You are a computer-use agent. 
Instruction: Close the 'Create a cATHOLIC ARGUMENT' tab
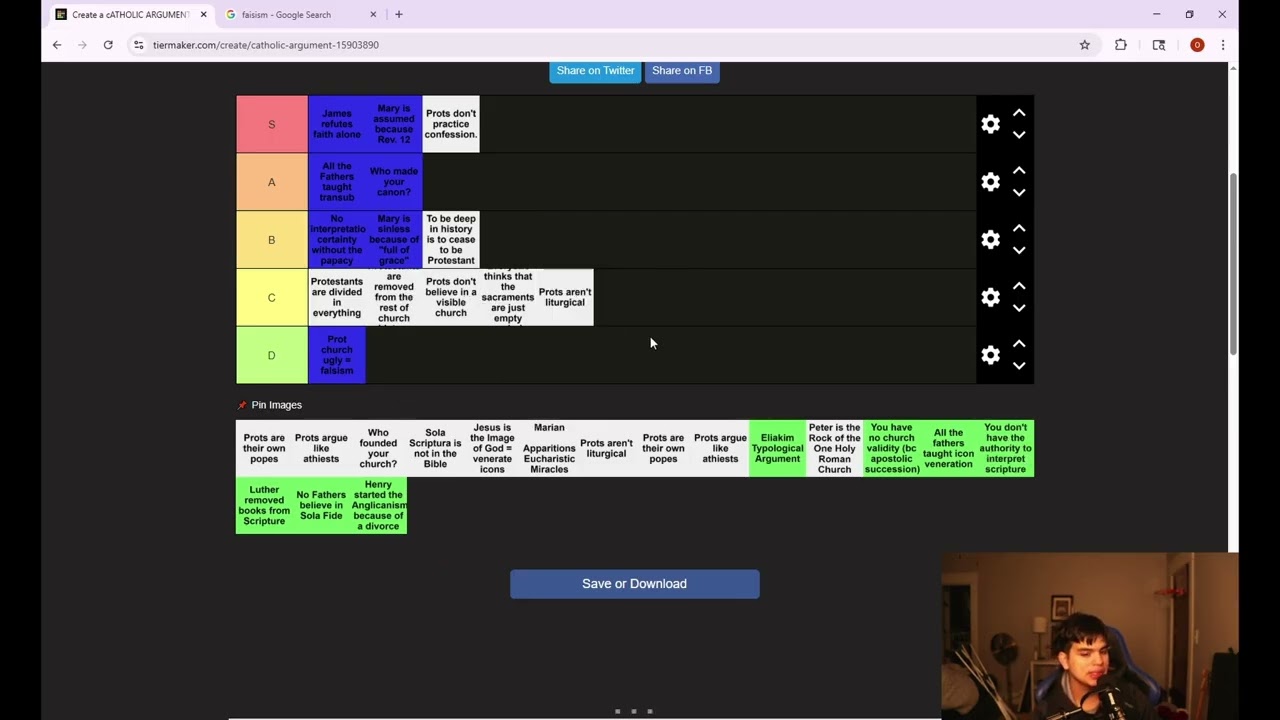tap(203, 14)
